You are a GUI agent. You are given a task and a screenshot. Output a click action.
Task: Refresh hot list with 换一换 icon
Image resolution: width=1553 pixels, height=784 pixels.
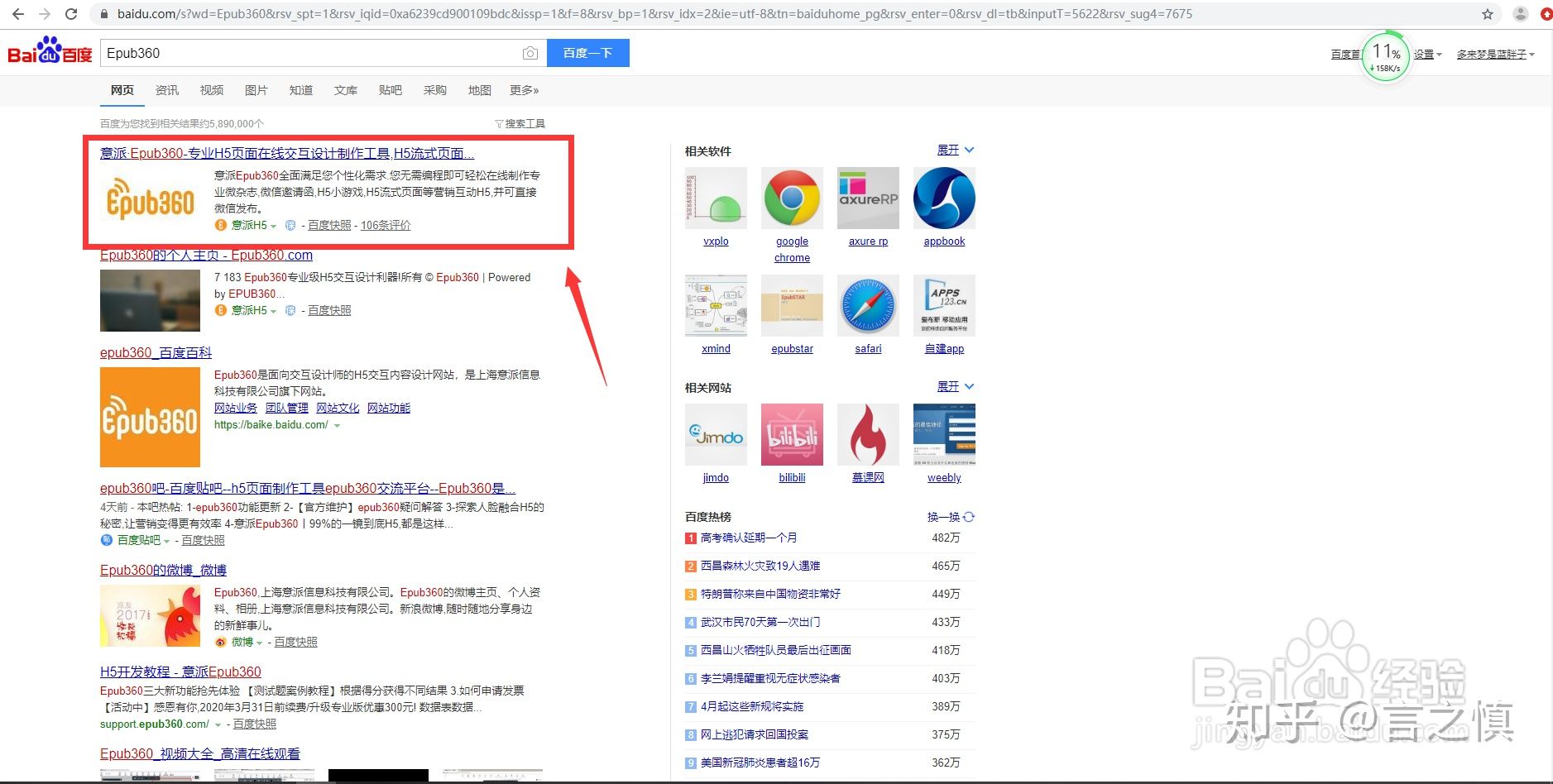[969, 517]
